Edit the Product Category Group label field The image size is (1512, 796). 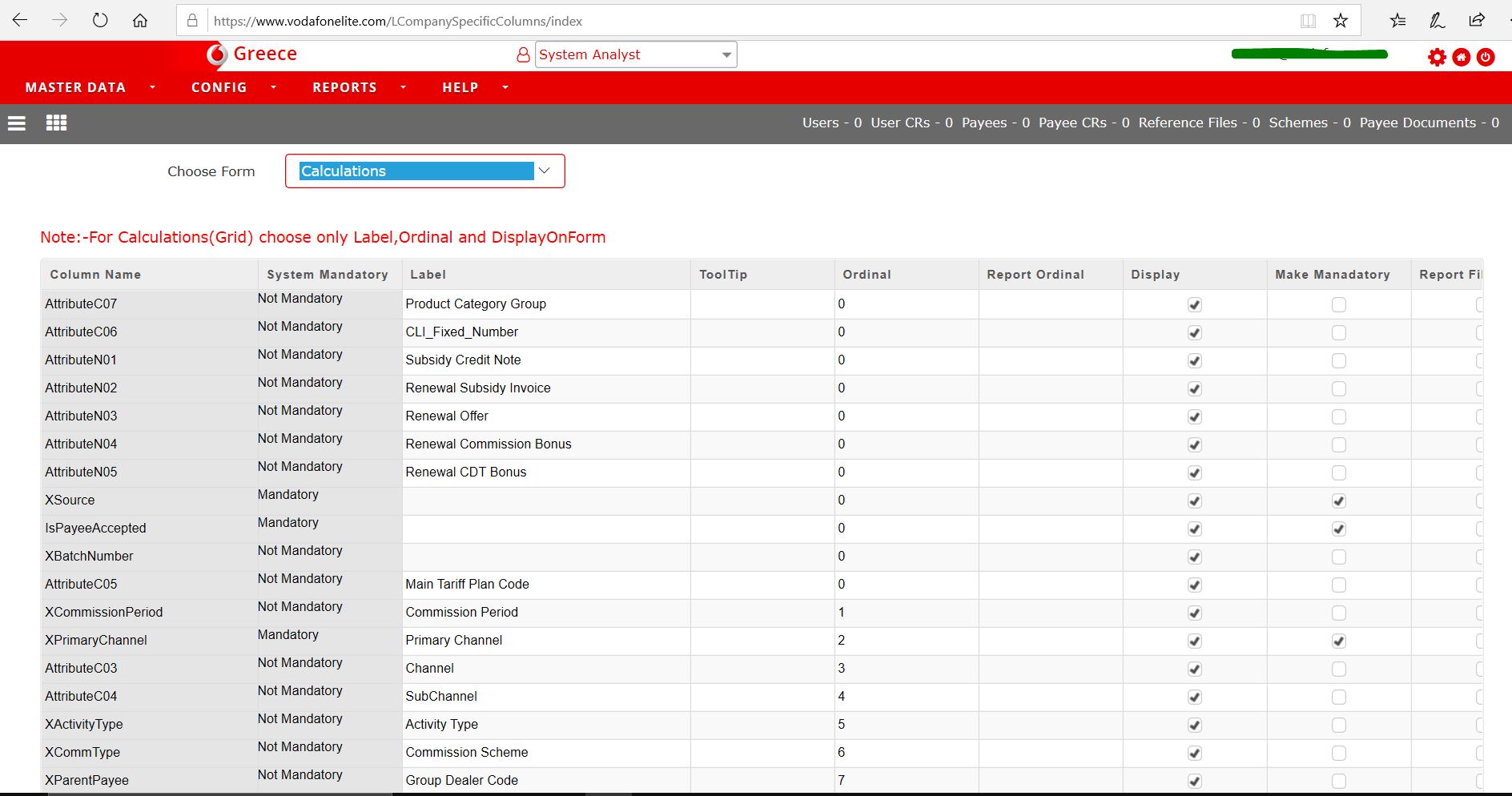[x=546, y=304]
